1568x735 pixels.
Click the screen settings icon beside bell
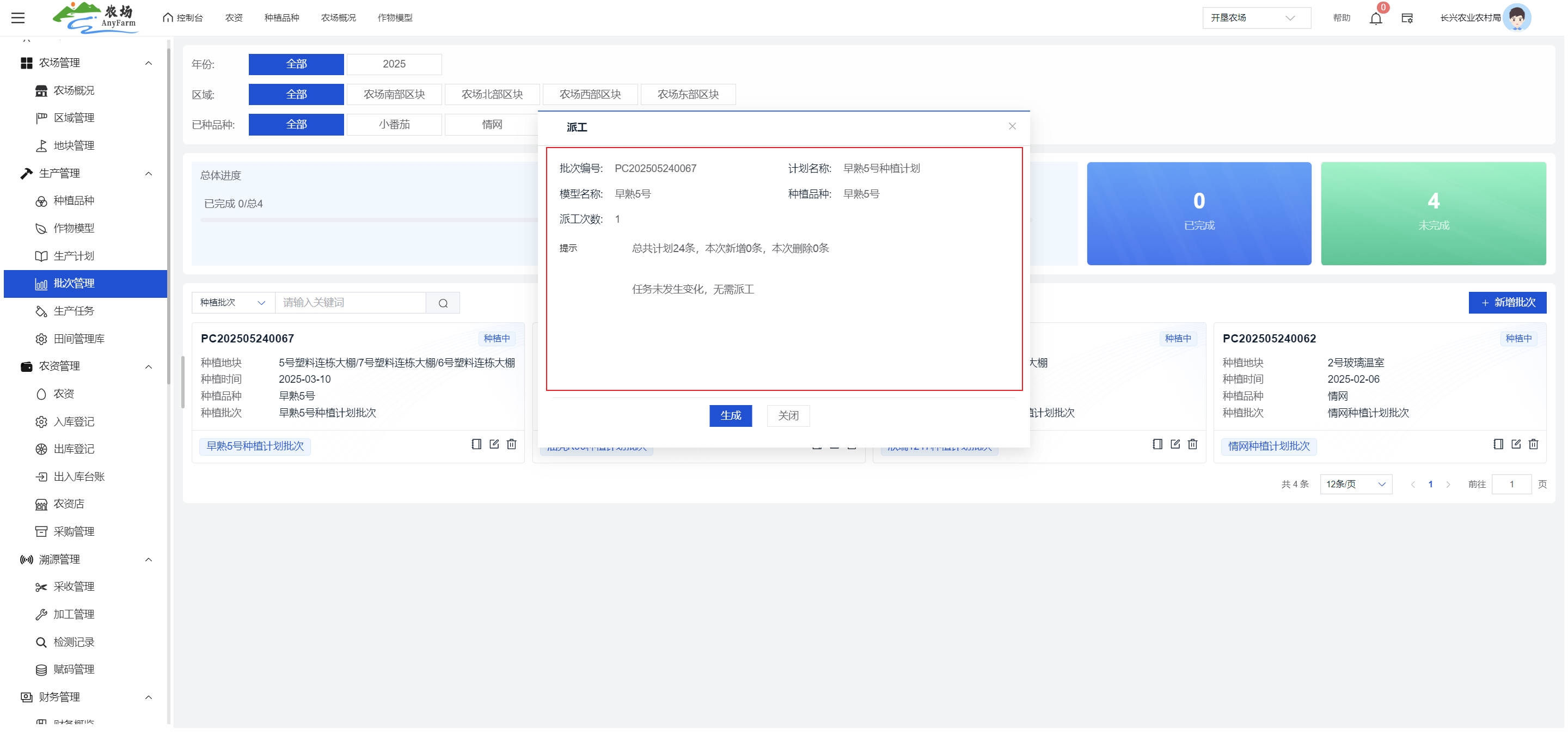(x=1407, y=19)
